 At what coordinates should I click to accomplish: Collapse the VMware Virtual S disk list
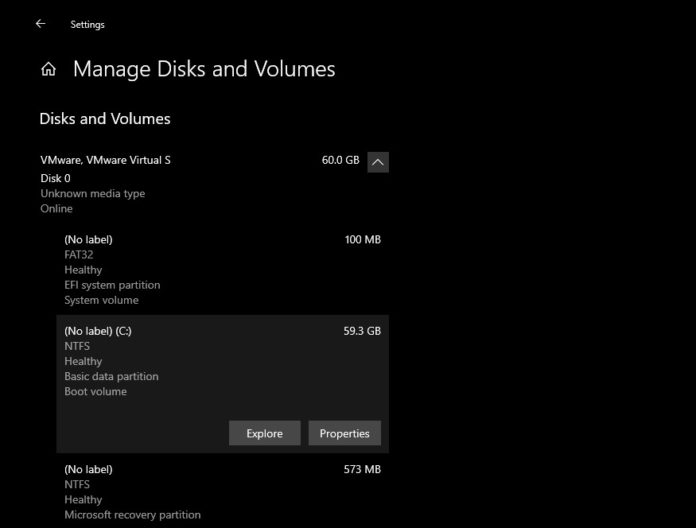point(378,161)
